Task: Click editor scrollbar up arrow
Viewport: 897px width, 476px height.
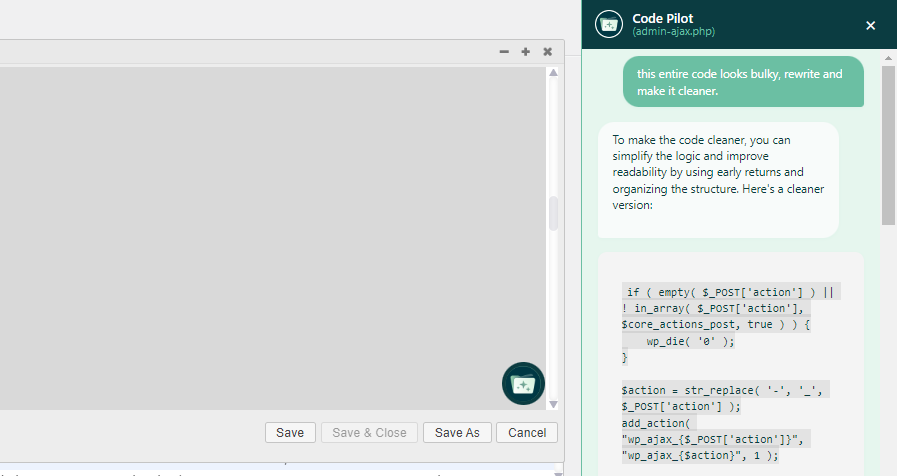Action: pos(553,73)
